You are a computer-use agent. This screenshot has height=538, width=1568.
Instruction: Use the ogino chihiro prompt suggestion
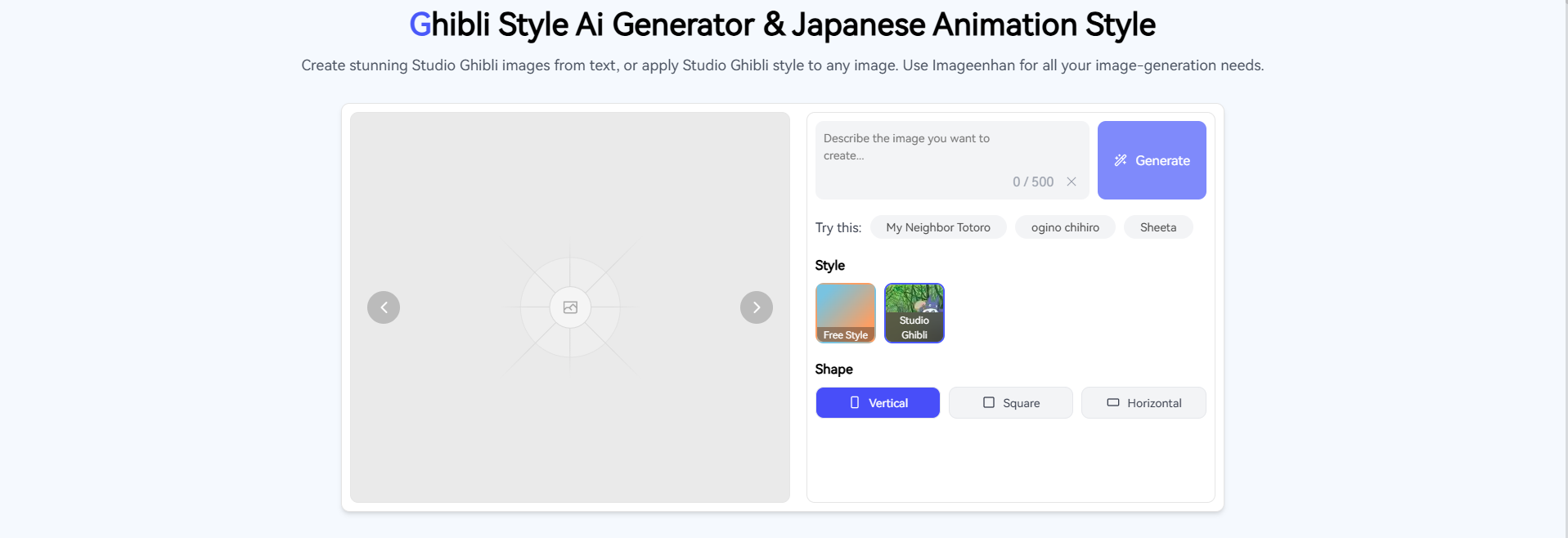(x=1064, y=227)
